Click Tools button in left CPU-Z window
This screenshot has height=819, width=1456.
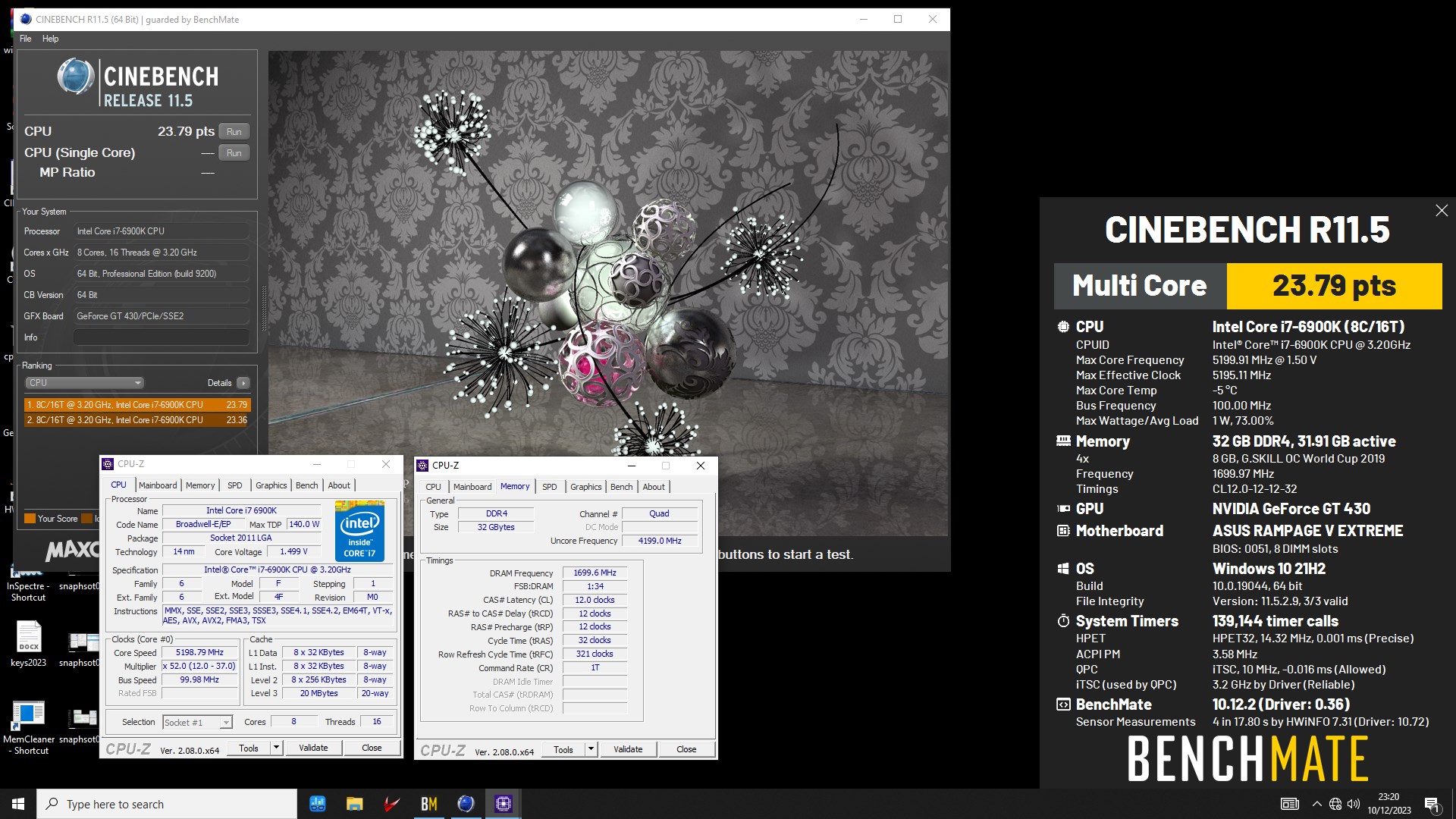point(249,748)
